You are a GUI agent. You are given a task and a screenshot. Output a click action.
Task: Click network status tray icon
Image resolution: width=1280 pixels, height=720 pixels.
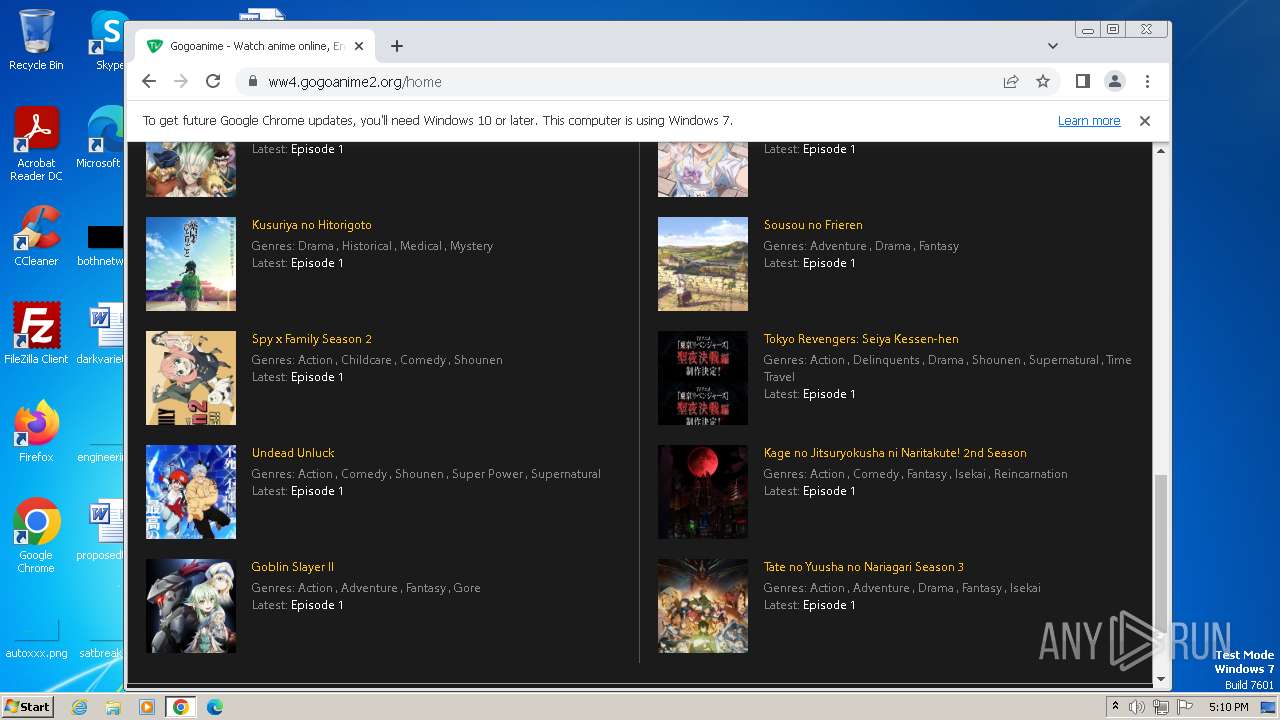1161,707
